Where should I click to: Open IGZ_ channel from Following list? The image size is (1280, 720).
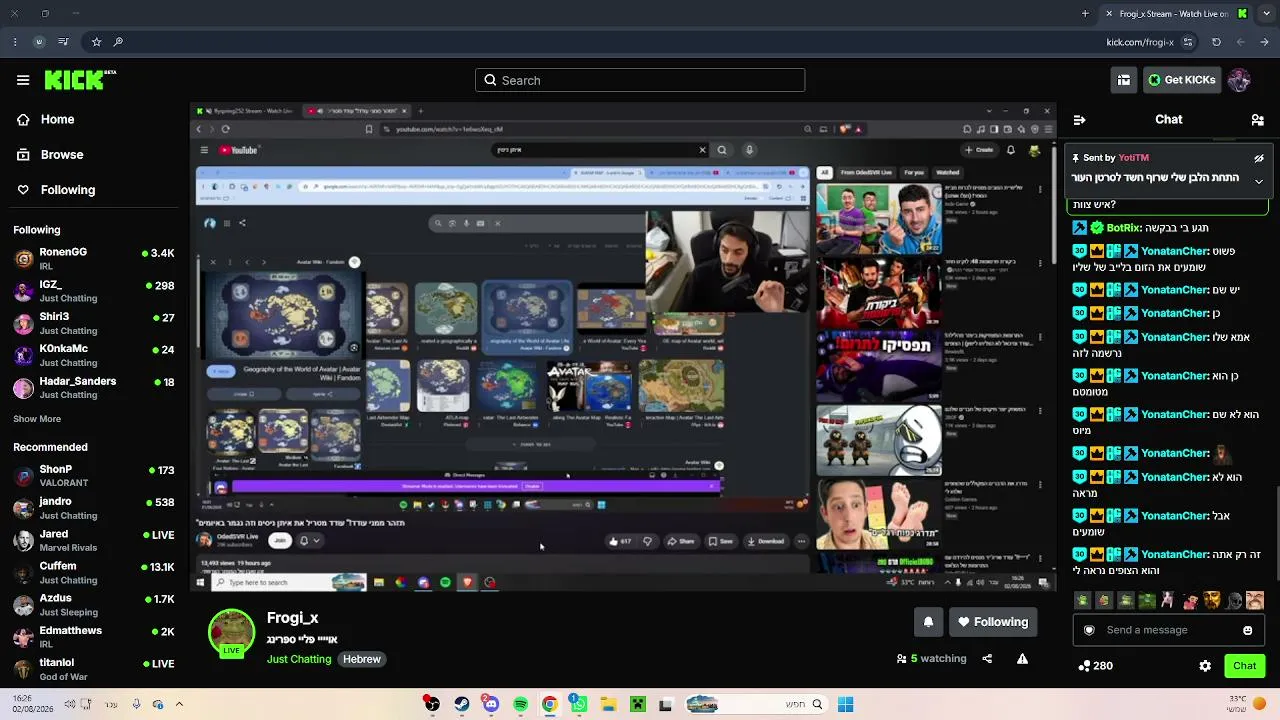(95, 291)
